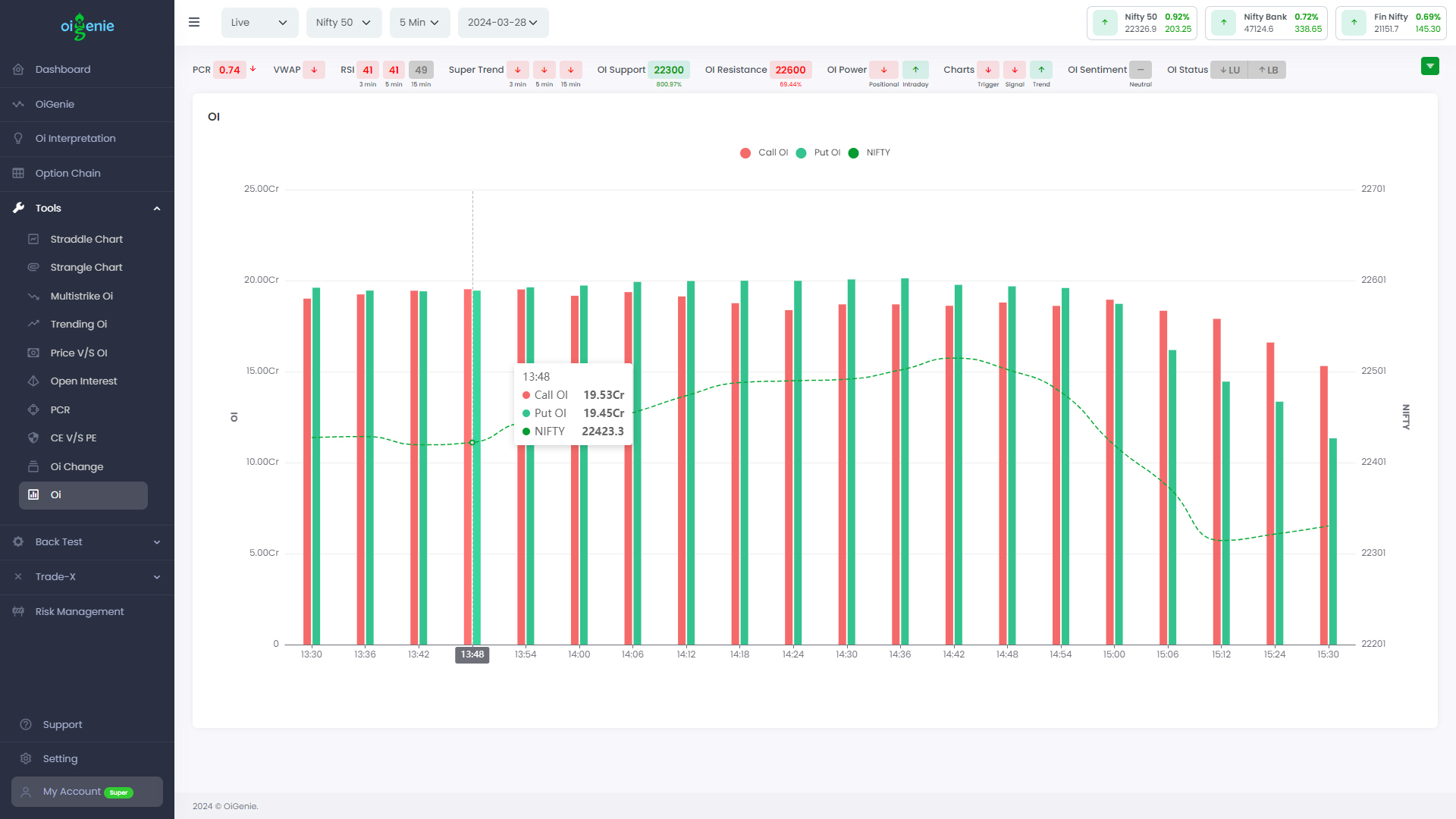The image size is (1456, 819).
Task: Expand the 5 Min timeframe dropdown
Action: tap(418, 22)
